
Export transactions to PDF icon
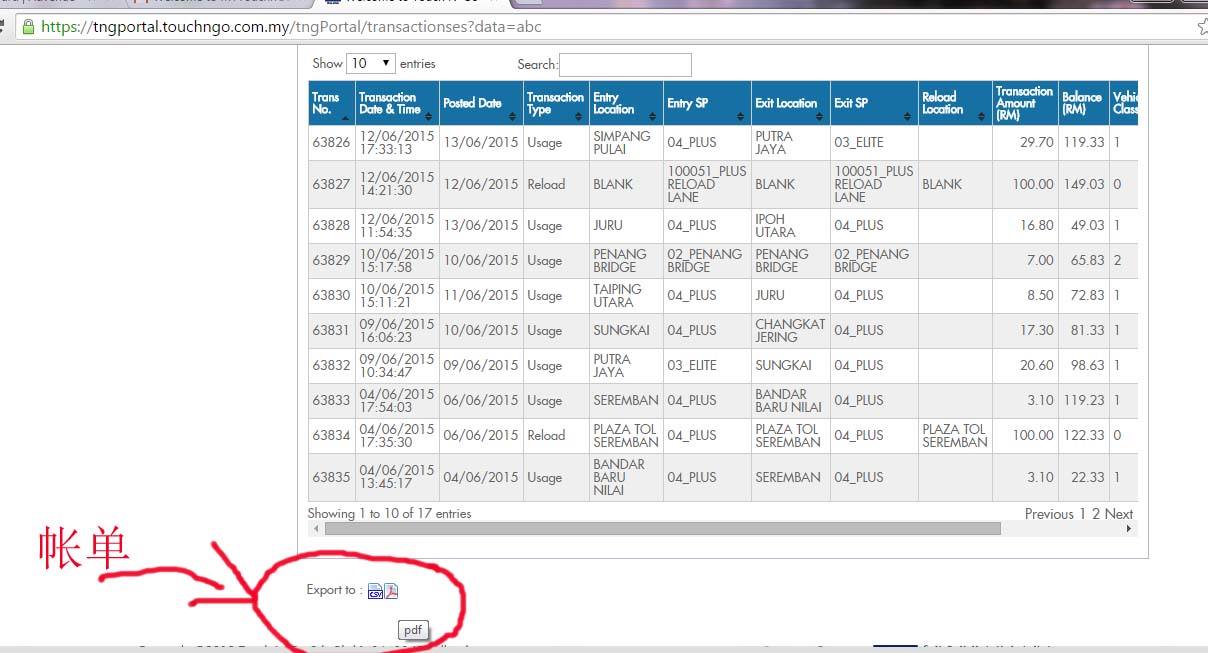click(x=391, y=591)
